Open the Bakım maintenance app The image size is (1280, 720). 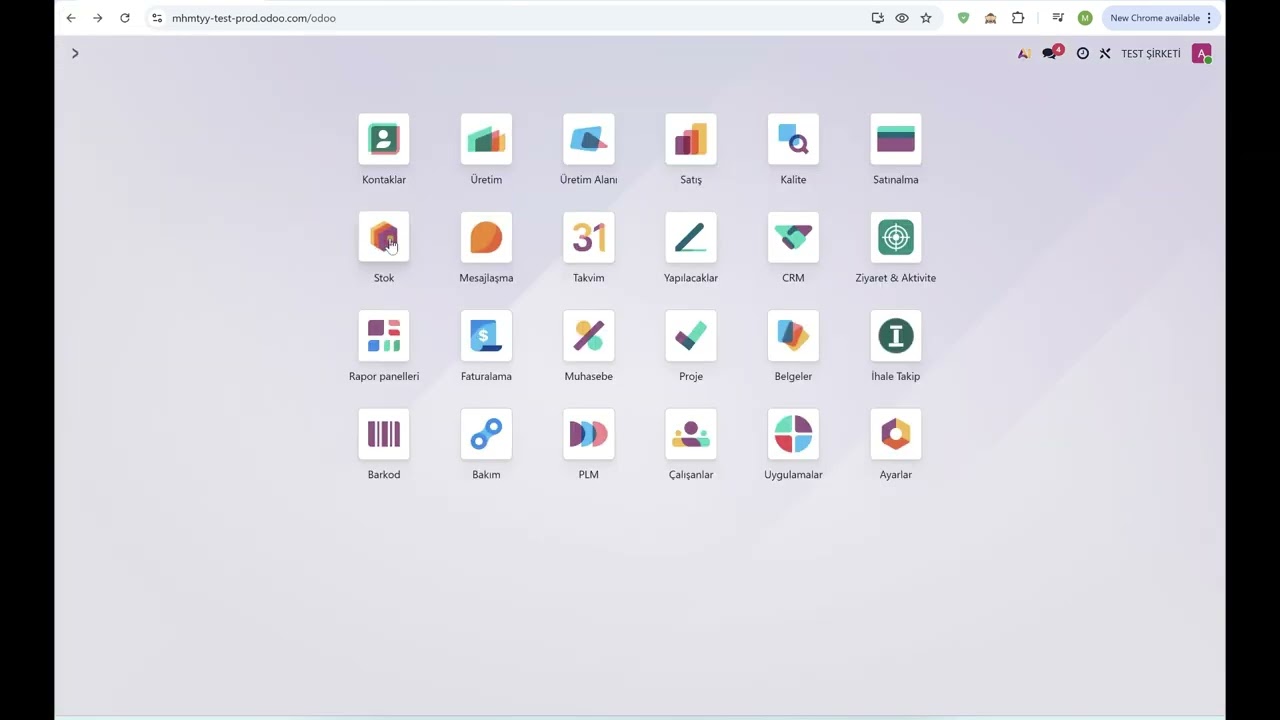point(486,434)
